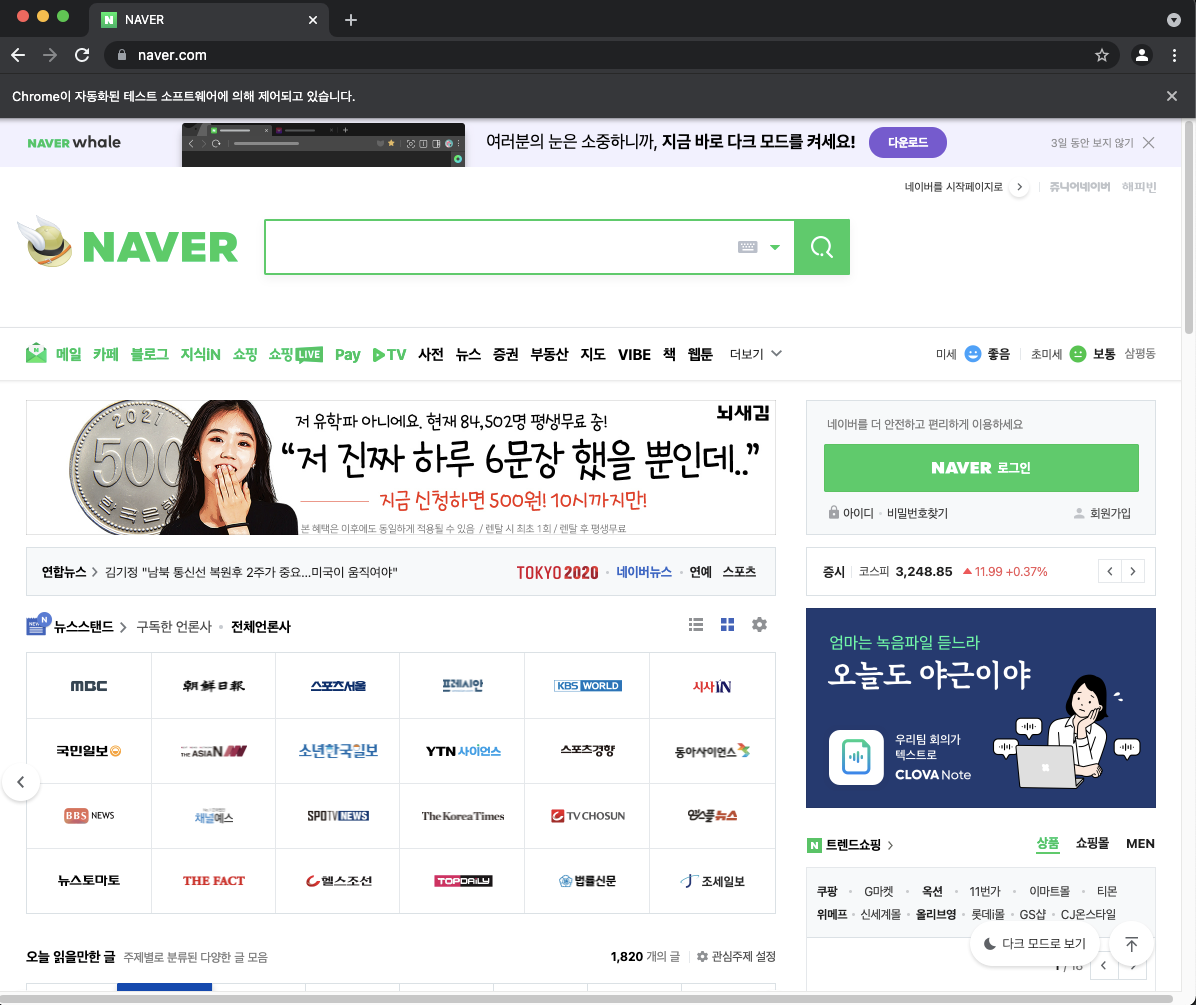Screen dimensions: 1196x1005
Task: Click the 비밀번호찾기 link
Action: (917, 513)
